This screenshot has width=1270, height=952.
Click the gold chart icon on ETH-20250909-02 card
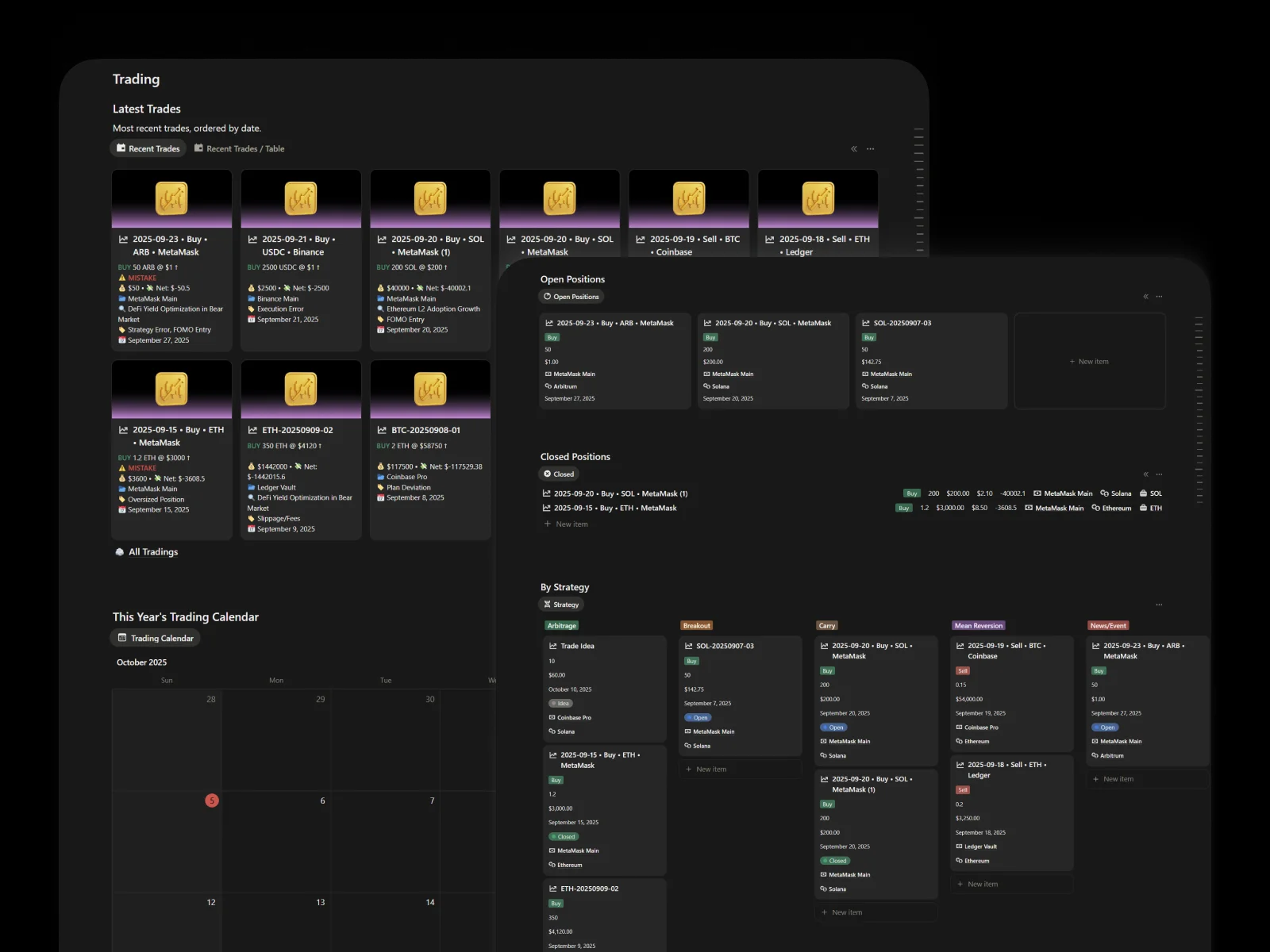(301, 390)
